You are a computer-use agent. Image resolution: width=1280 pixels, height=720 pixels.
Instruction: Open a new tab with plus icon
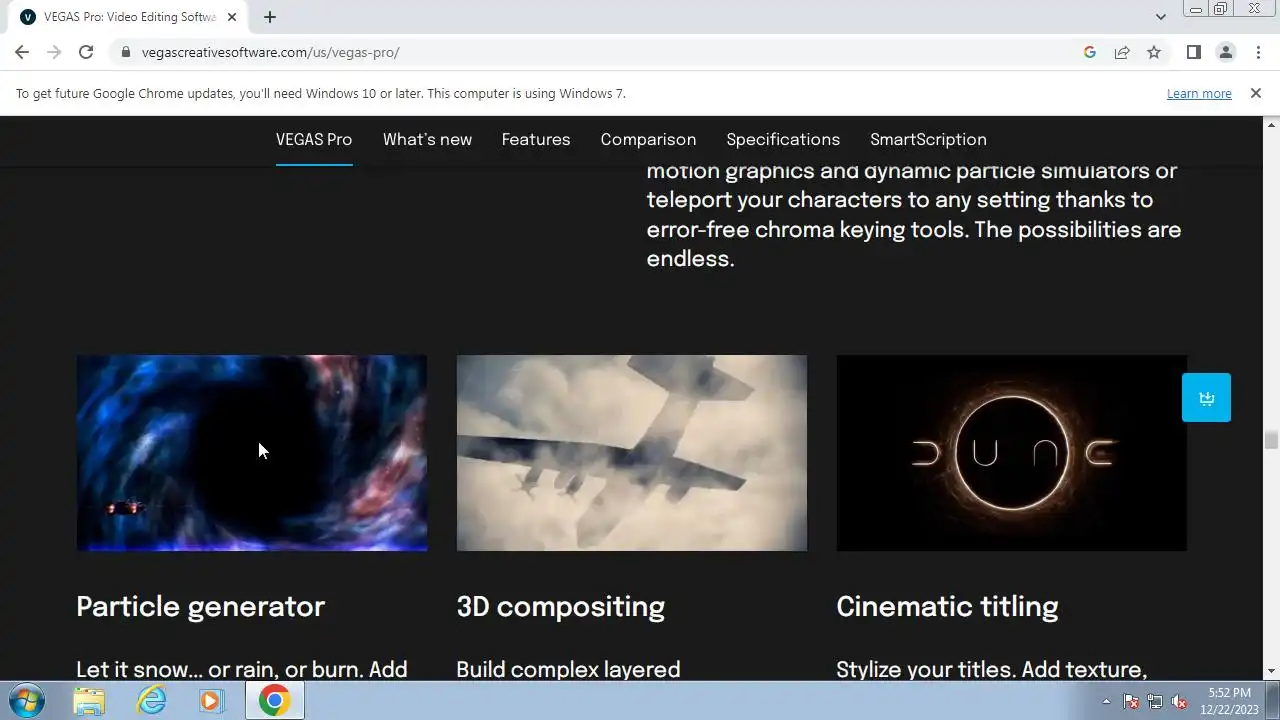[270, 17]
